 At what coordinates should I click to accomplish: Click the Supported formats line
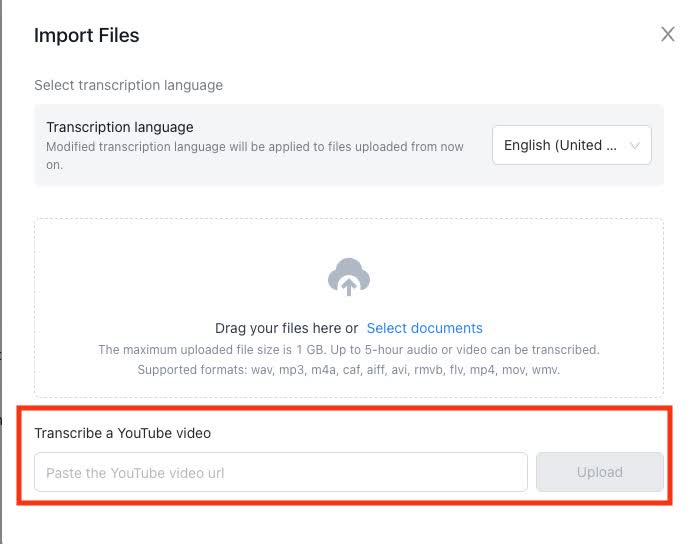349,370
